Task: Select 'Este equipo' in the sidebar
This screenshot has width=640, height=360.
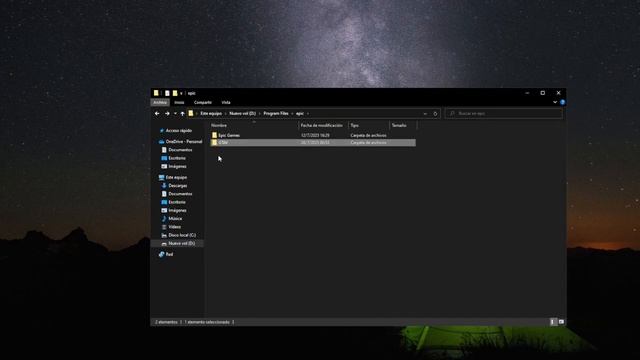Action: point(173,178)
